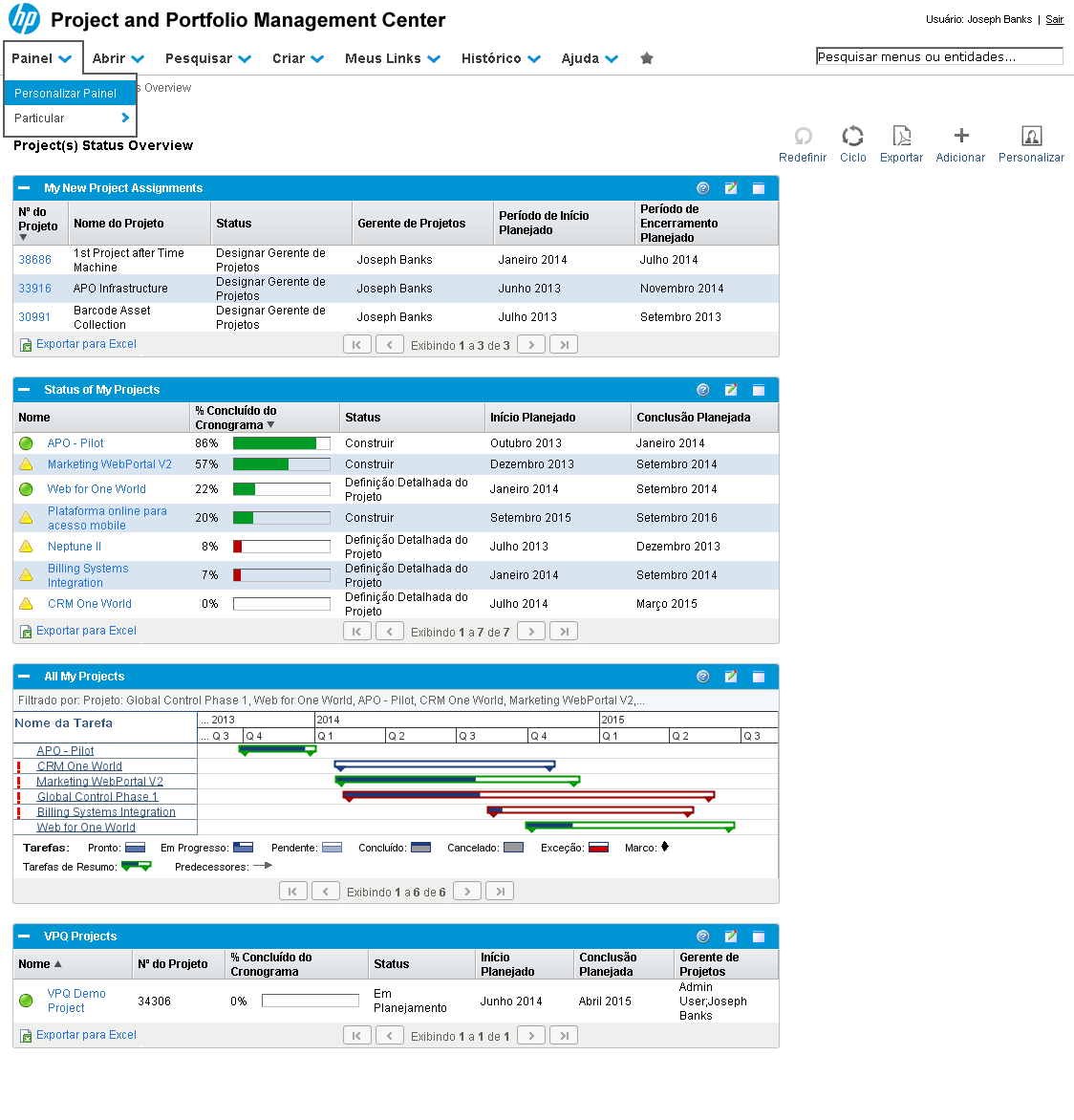Collapse the My New Project Assignments portlet

(x=25, y=188)
